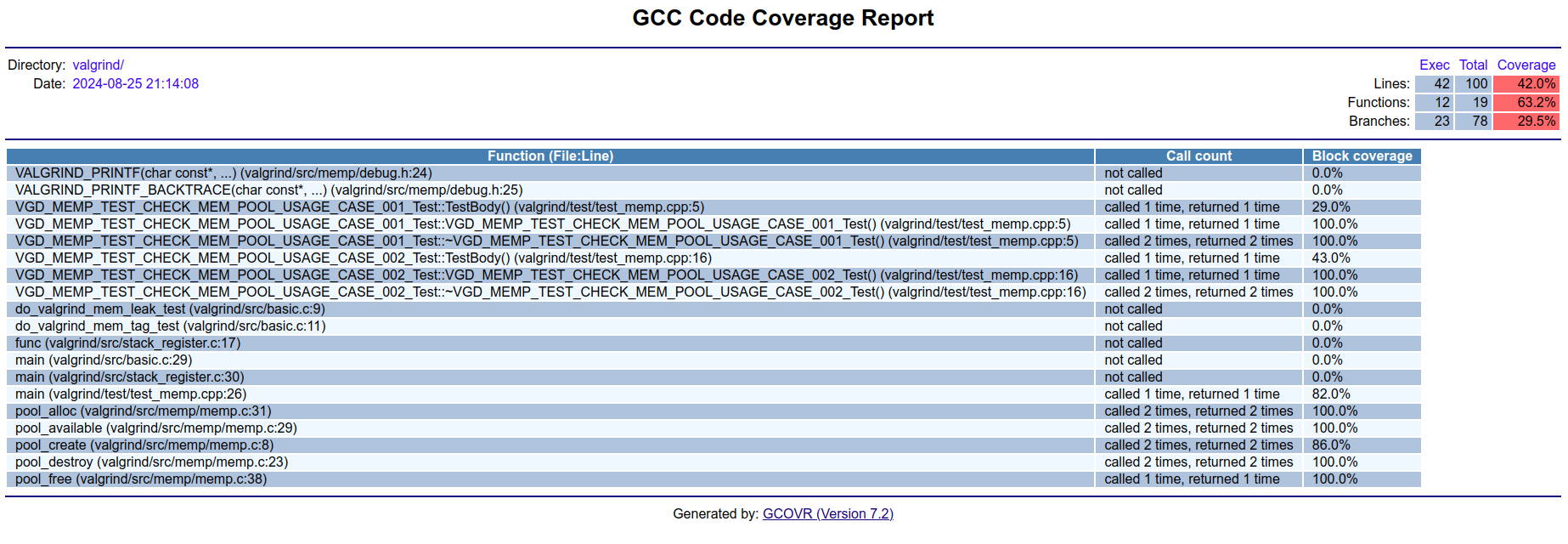Click the Exec summary header
The height and width of the screenshot is (544, 1568).
(1434, 65)
